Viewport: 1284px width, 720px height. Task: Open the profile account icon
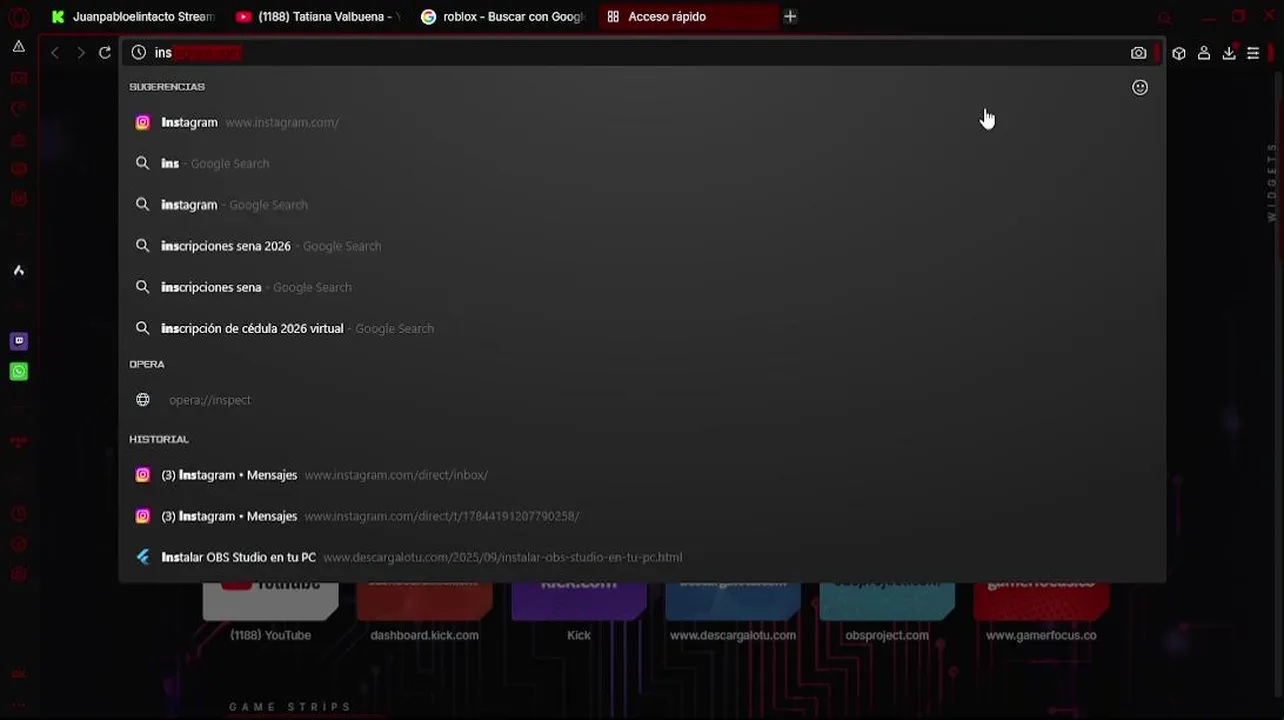tap(1204, 53)
